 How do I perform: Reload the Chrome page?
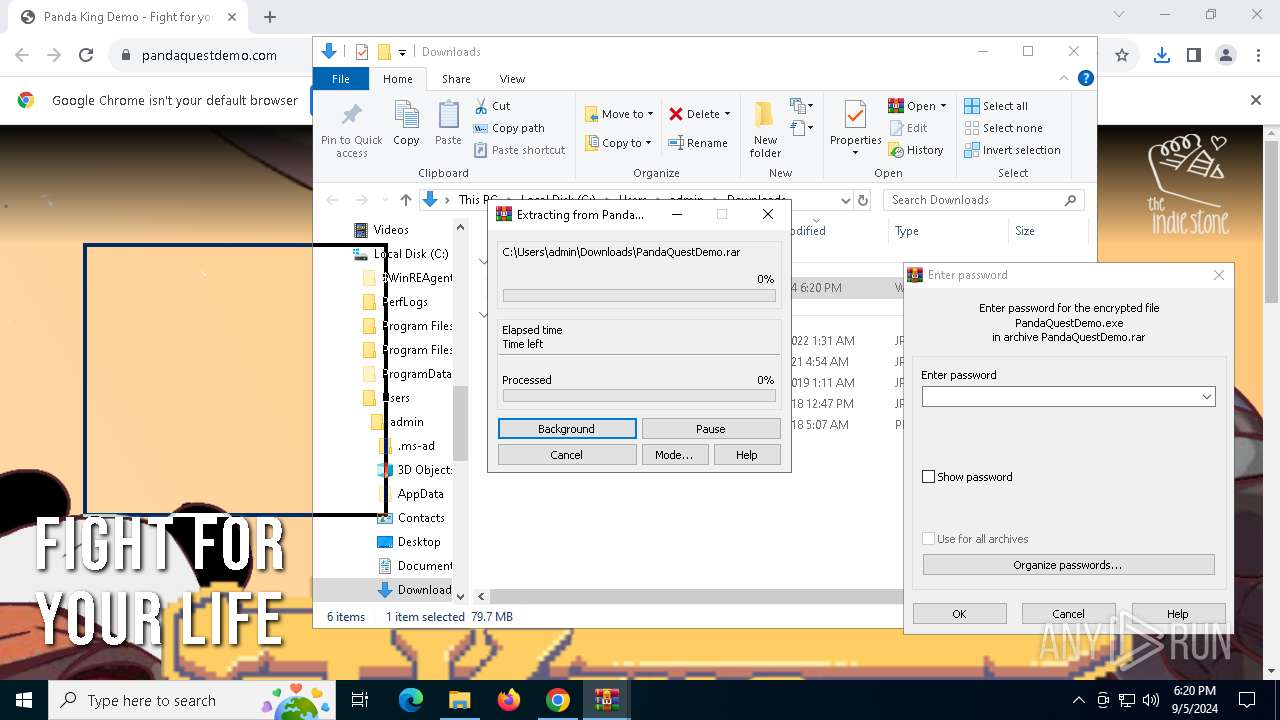(x=86, y=55)
